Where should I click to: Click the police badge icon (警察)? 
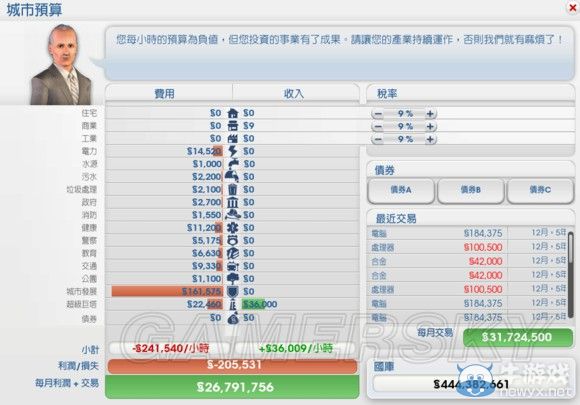tap(232, 240)
